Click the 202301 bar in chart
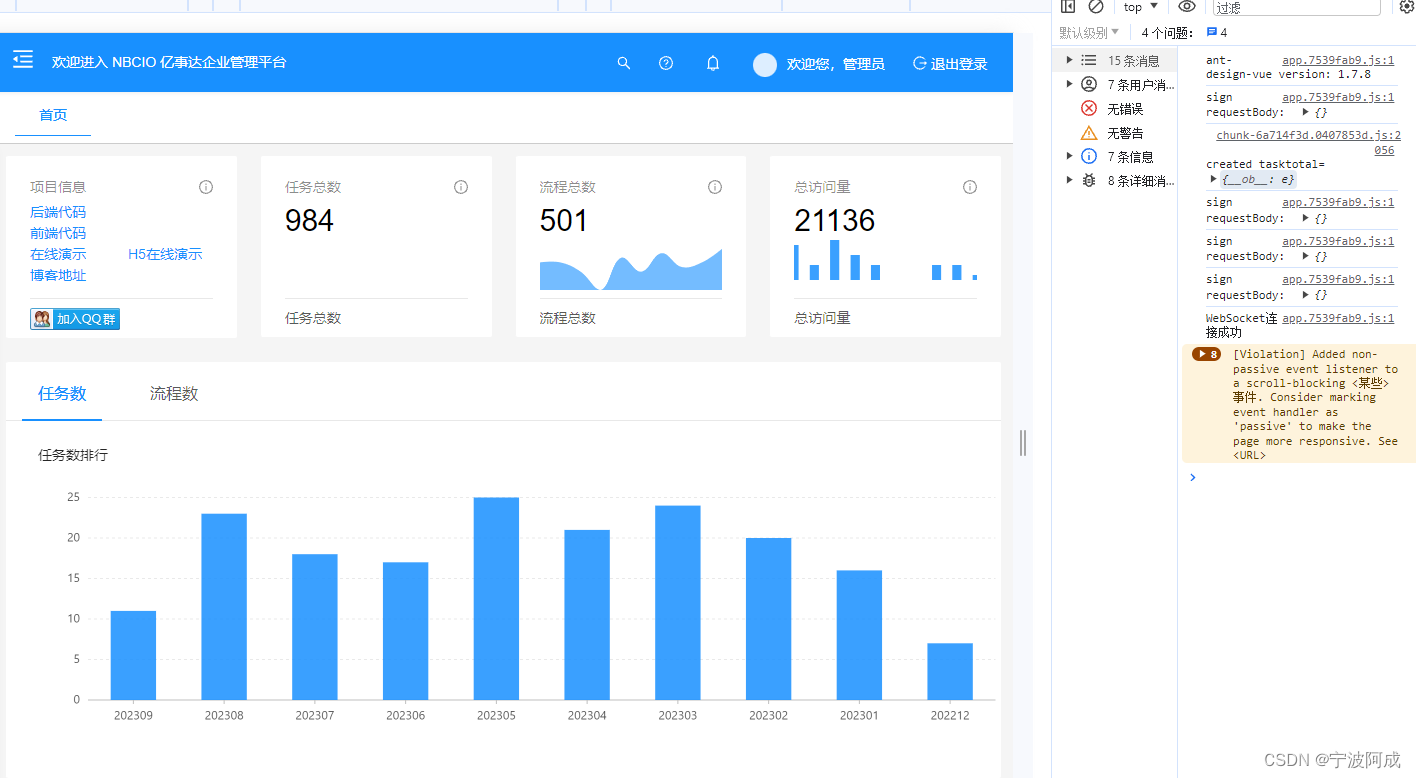Screen dimensions: 1416x778 click(859, 635)
